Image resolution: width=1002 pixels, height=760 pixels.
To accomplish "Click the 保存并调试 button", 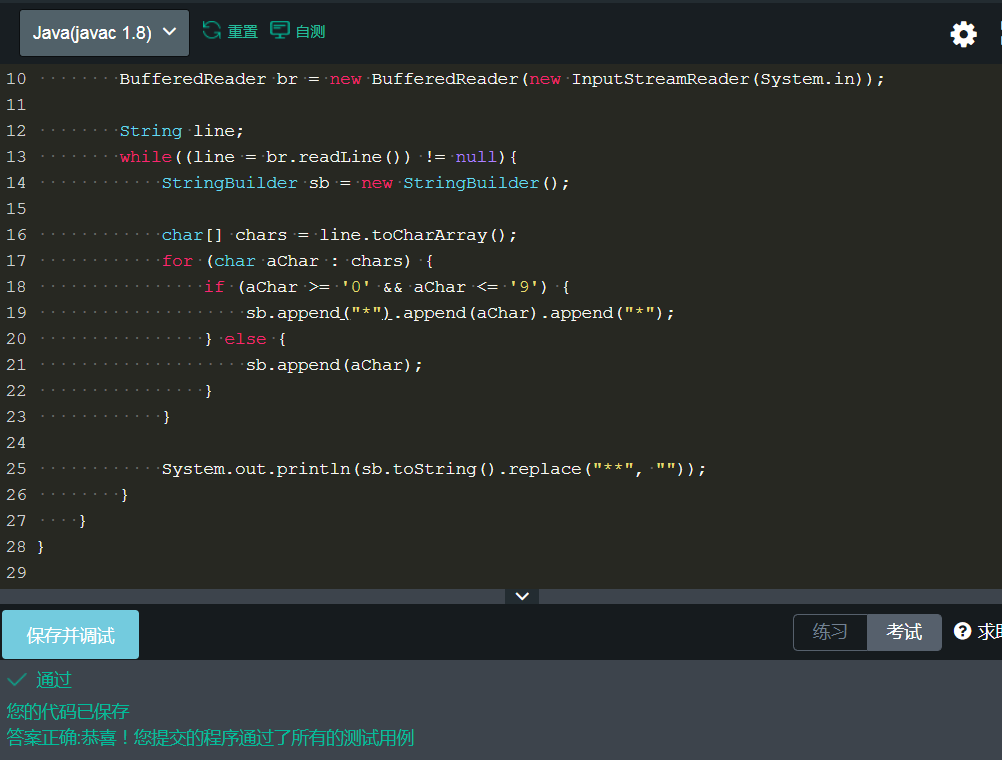I will tap(70, 634).
